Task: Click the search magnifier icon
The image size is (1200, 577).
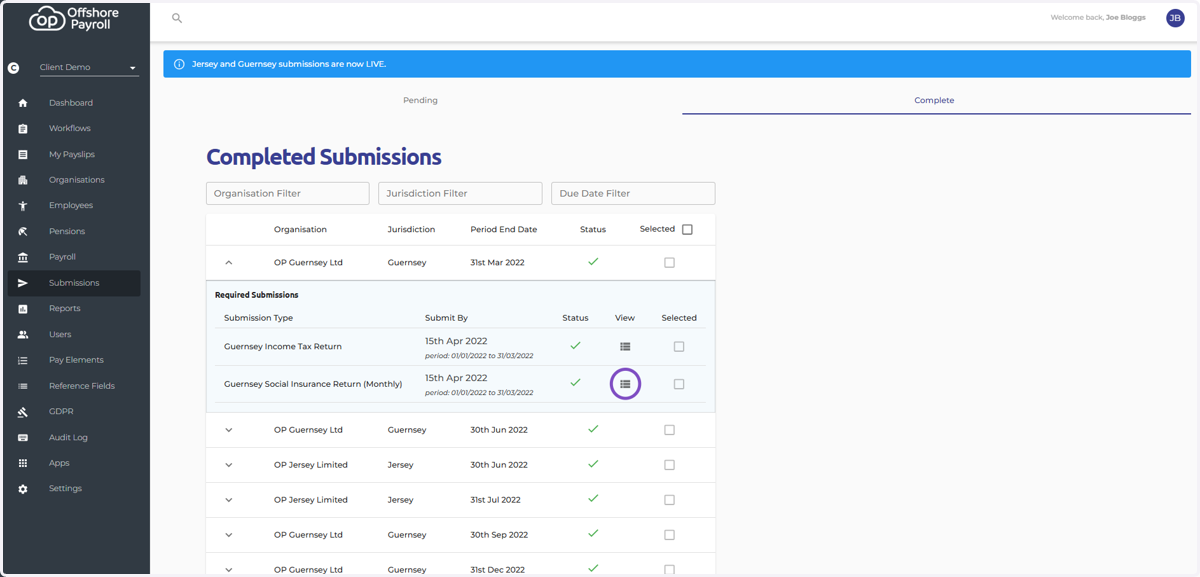Action: point(177,18)
